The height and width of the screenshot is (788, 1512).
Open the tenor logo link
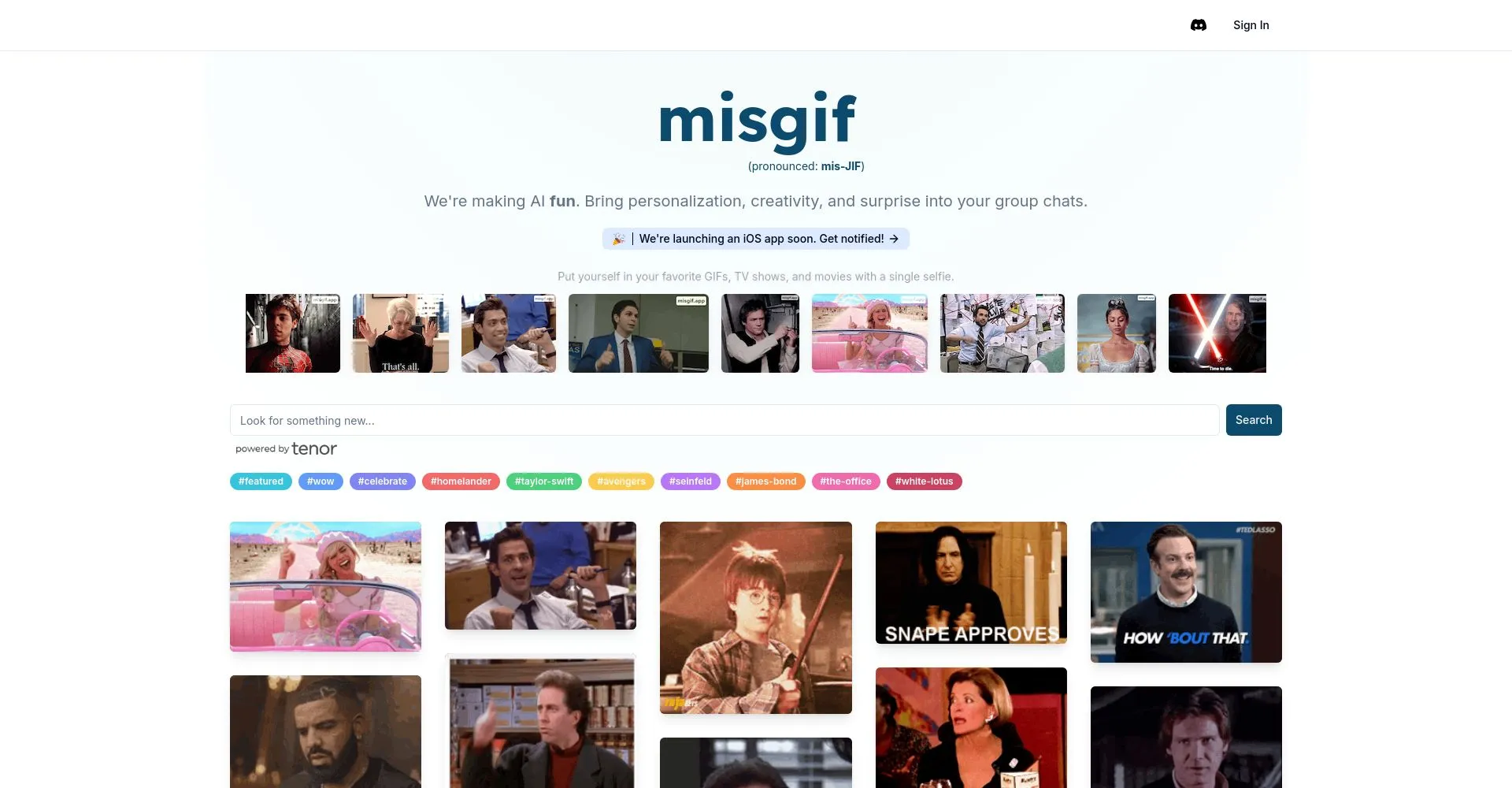(x=314, y=448)
